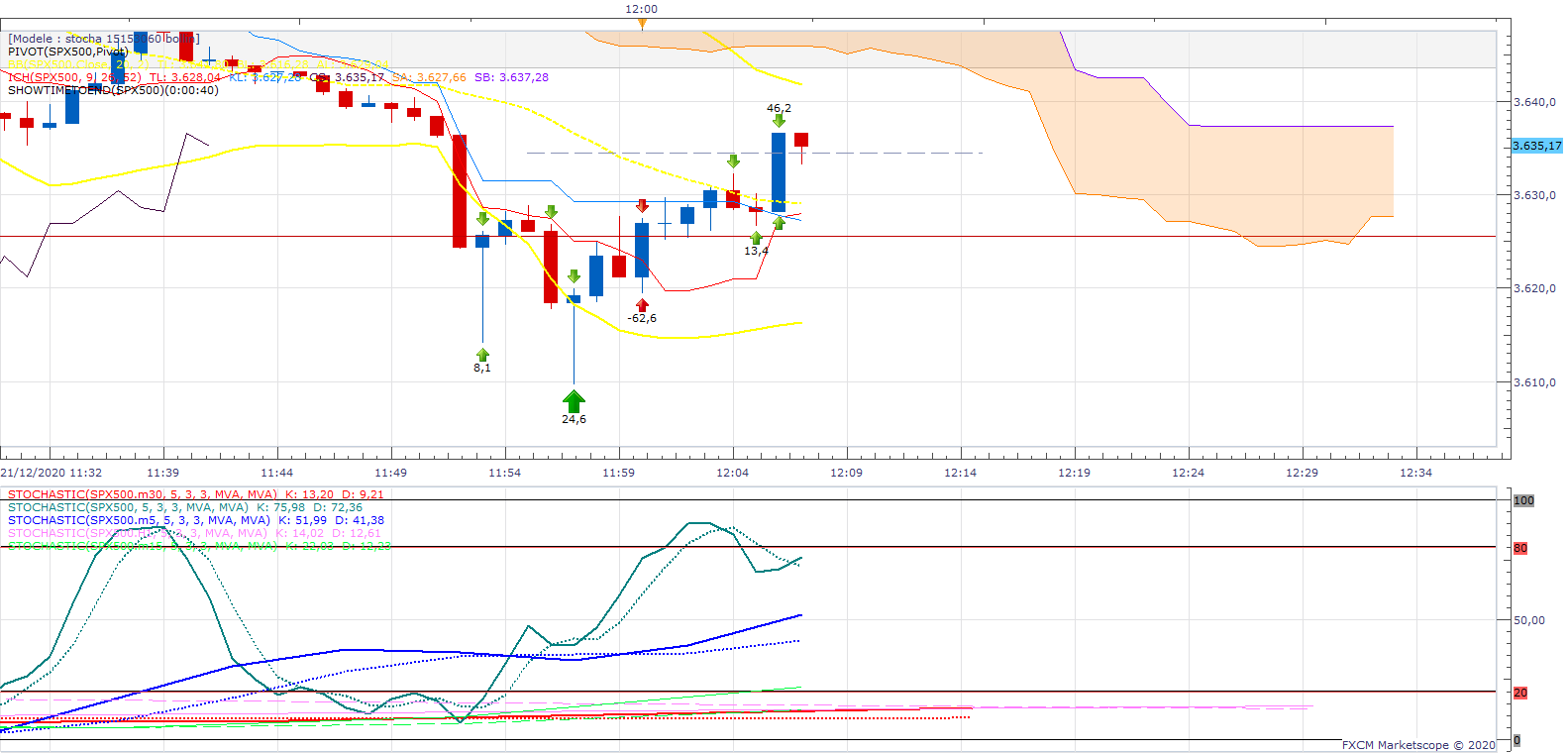Viewport: 1568px width, 753px height.
Task: Click the 8,1 signal value label
Action: (482, 368)
